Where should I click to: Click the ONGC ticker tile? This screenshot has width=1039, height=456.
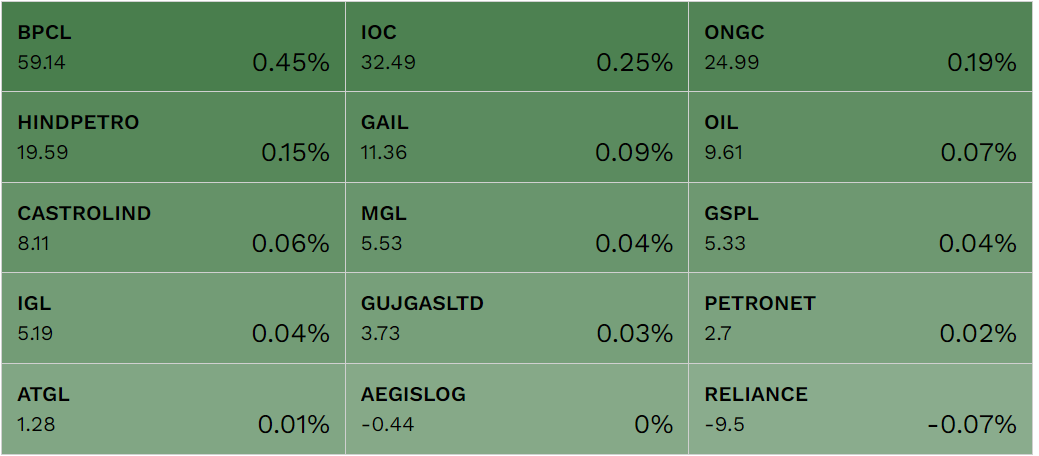860,47
